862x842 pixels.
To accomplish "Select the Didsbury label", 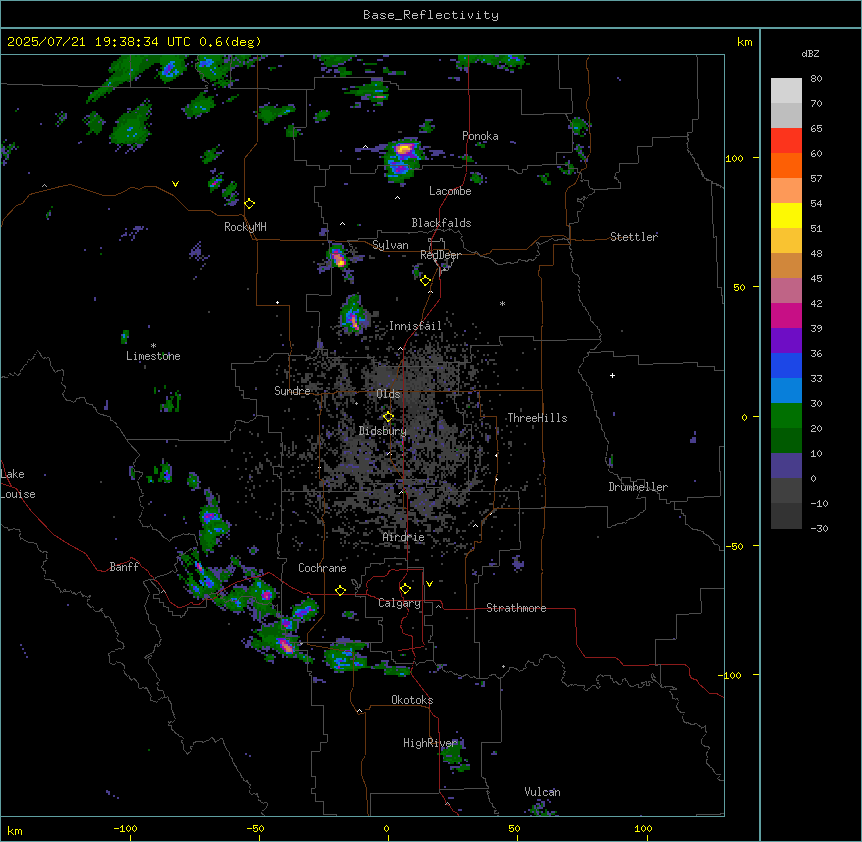I will 383,431.
